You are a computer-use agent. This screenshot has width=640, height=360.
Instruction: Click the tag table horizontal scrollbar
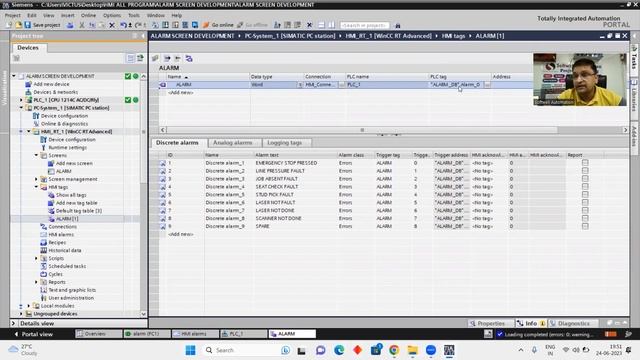pos(362,130)
